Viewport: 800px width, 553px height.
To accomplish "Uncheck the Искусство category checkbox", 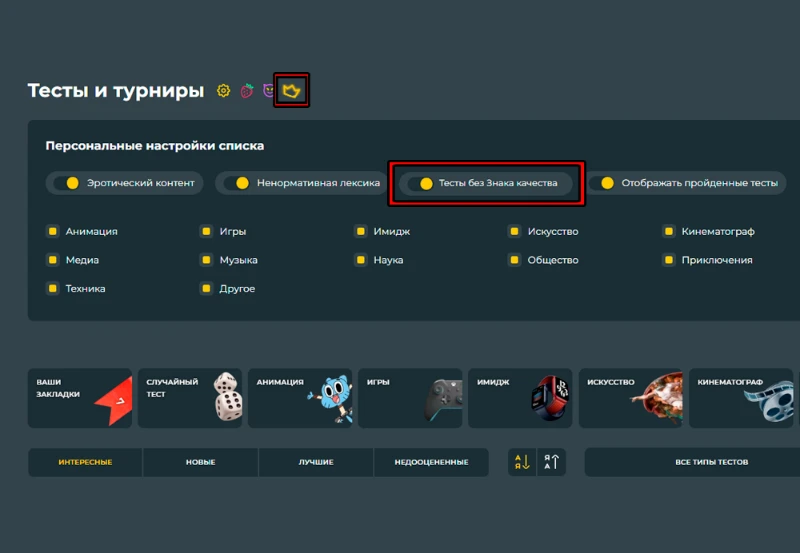I will [x=515, y=232].
